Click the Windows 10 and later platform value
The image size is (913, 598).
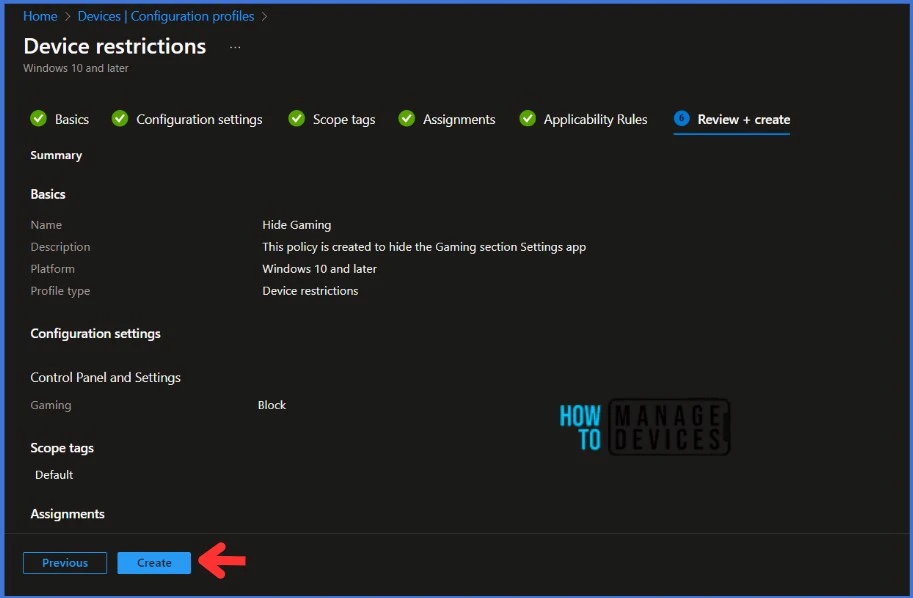[x=319, y=269]
